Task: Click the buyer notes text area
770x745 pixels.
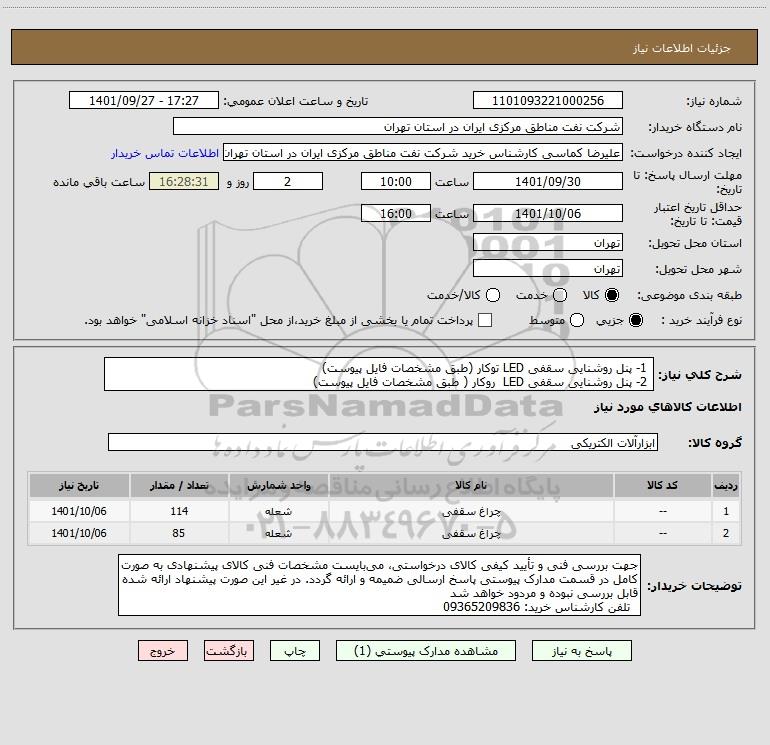Action: 380,585
